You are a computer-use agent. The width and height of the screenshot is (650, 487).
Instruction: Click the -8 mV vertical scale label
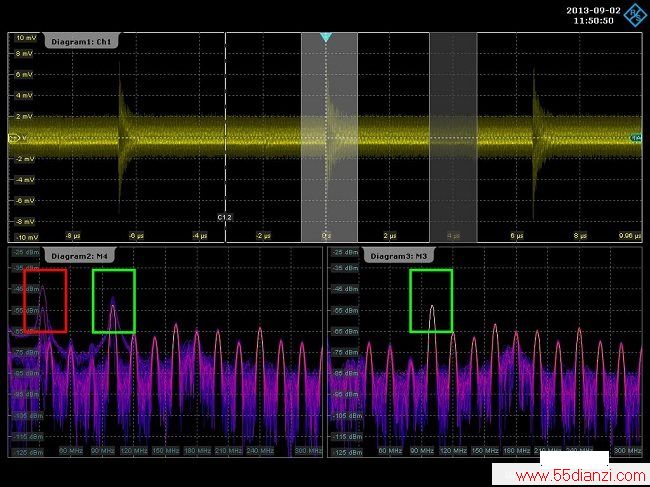click(24, 222)
